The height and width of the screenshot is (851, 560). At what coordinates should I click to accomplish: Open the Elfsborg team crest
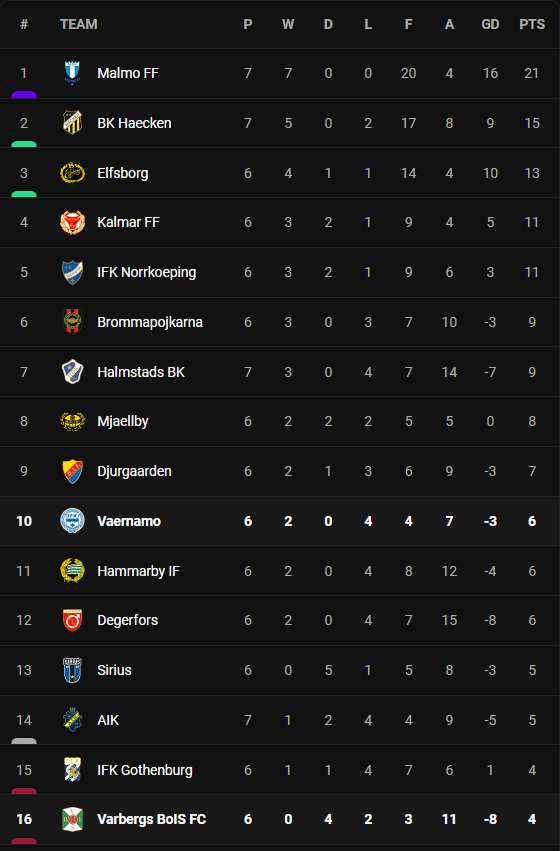coord(72,173)
